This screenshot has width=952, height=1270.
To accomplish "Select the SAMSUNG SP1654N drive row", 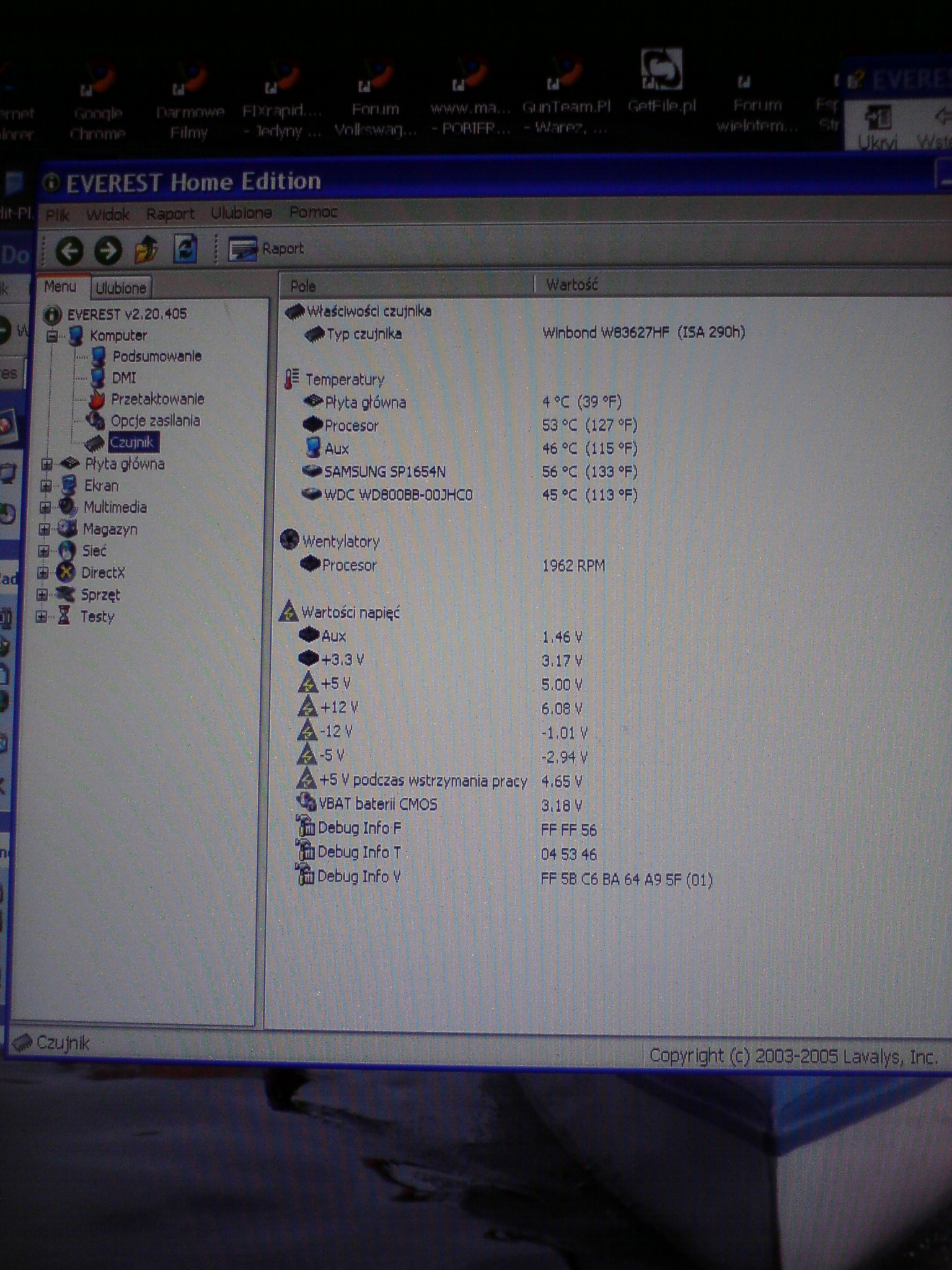I will tap(469, 471).
